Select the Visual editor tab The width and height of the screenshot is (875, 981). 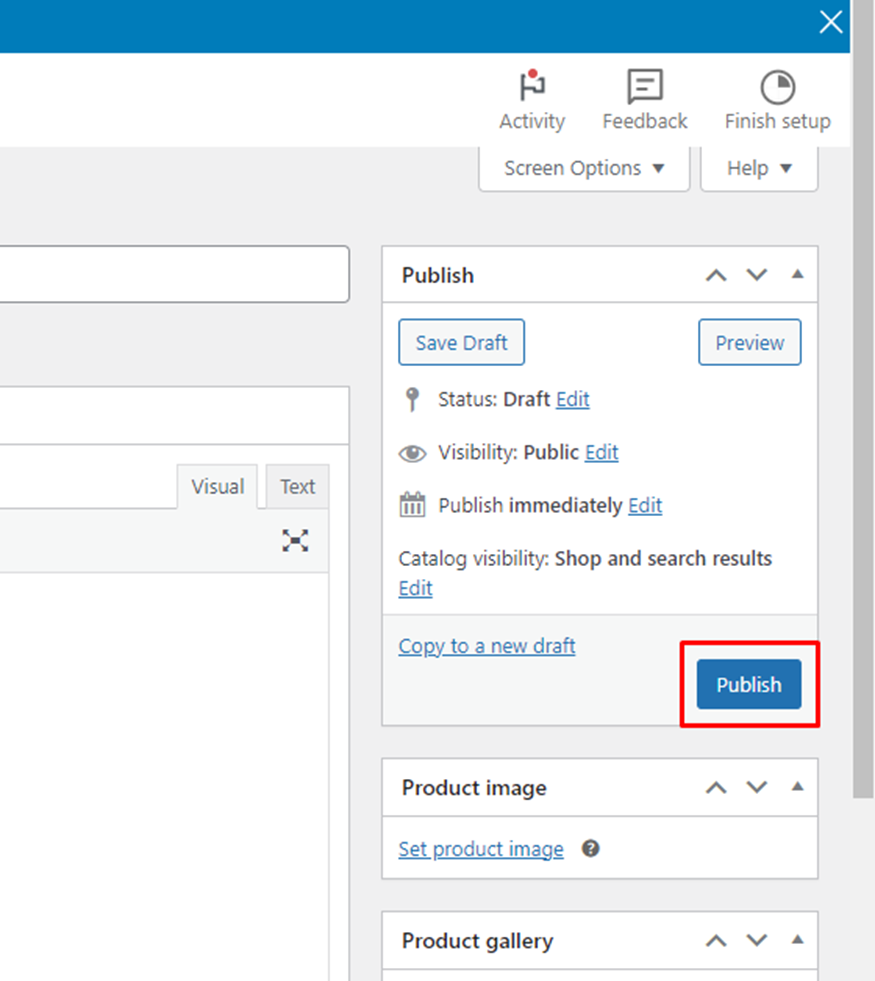(217, 487)
